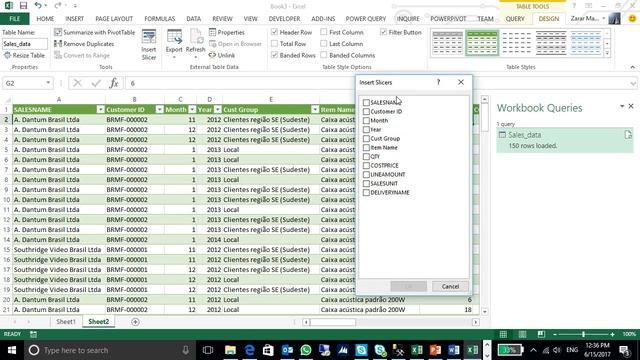
Task: Open Cust Group column filter dropdown
Action: point(315,110)
